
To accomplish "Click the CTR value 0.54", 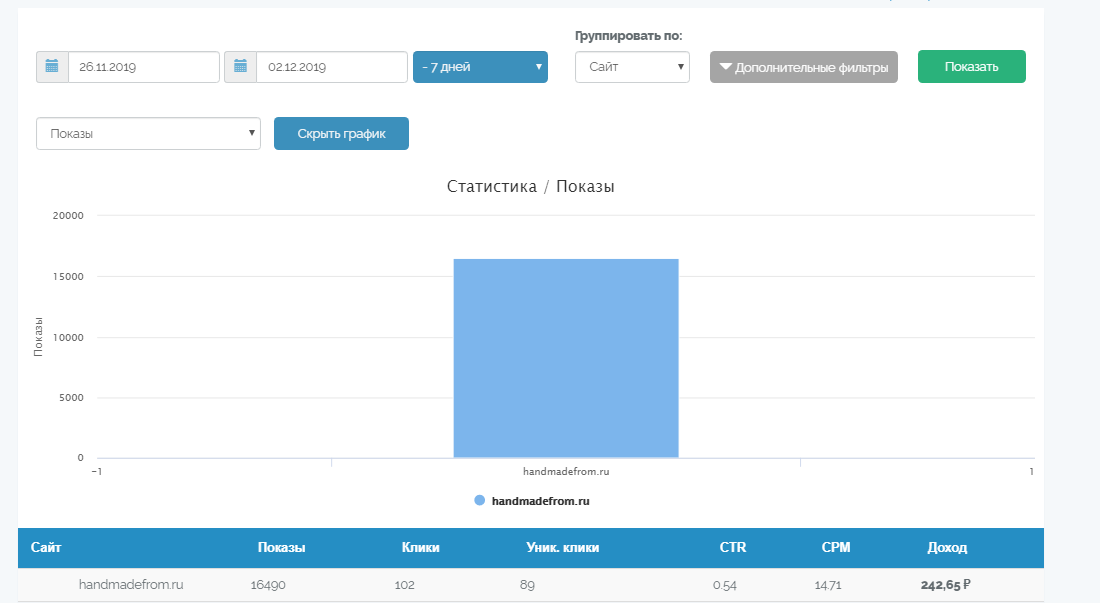I will [725, 585].
